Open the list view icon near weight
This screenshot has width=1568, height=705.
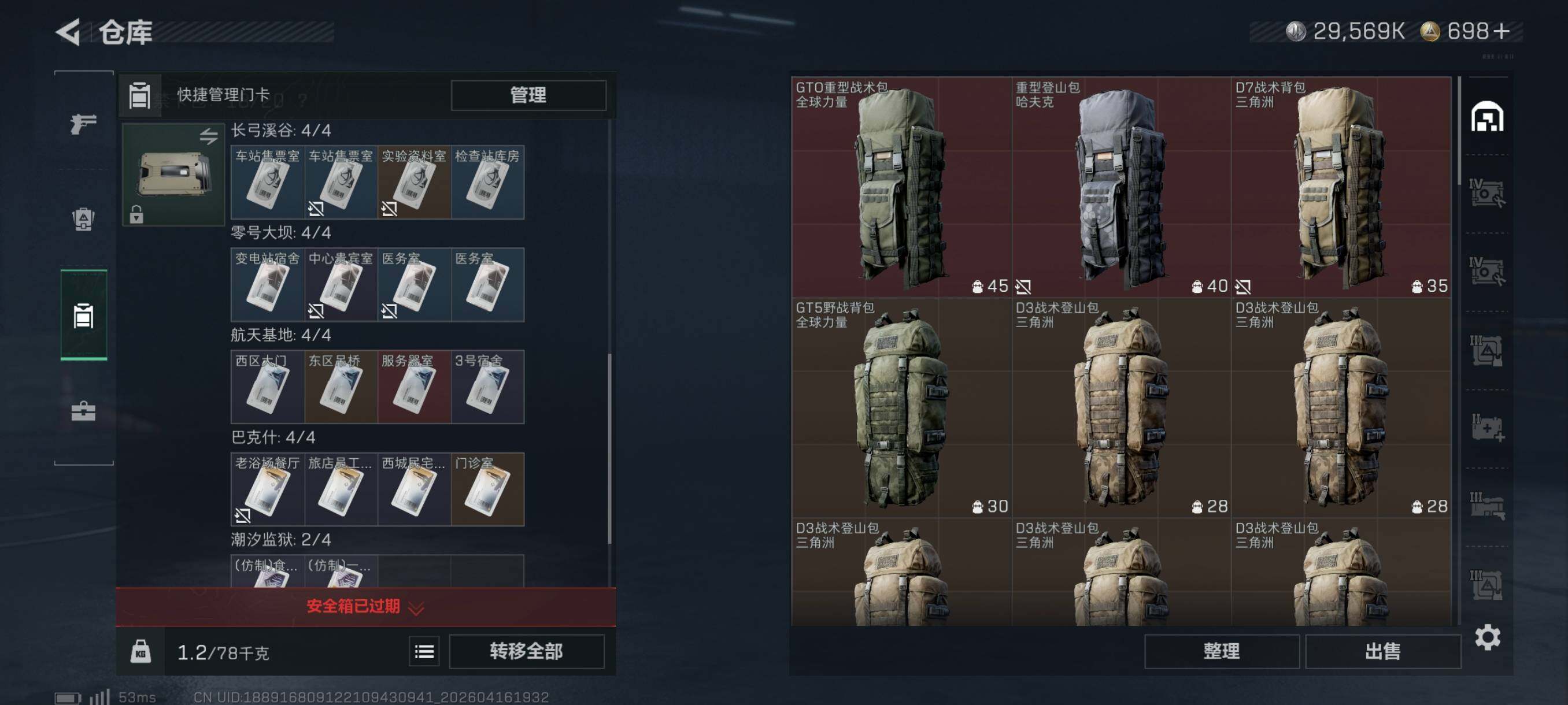point(424,652)
